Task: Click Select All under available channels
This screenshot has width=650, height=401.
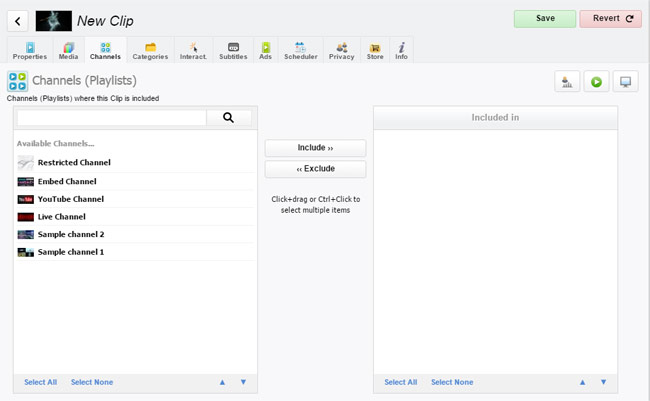Action: point(40,382)
